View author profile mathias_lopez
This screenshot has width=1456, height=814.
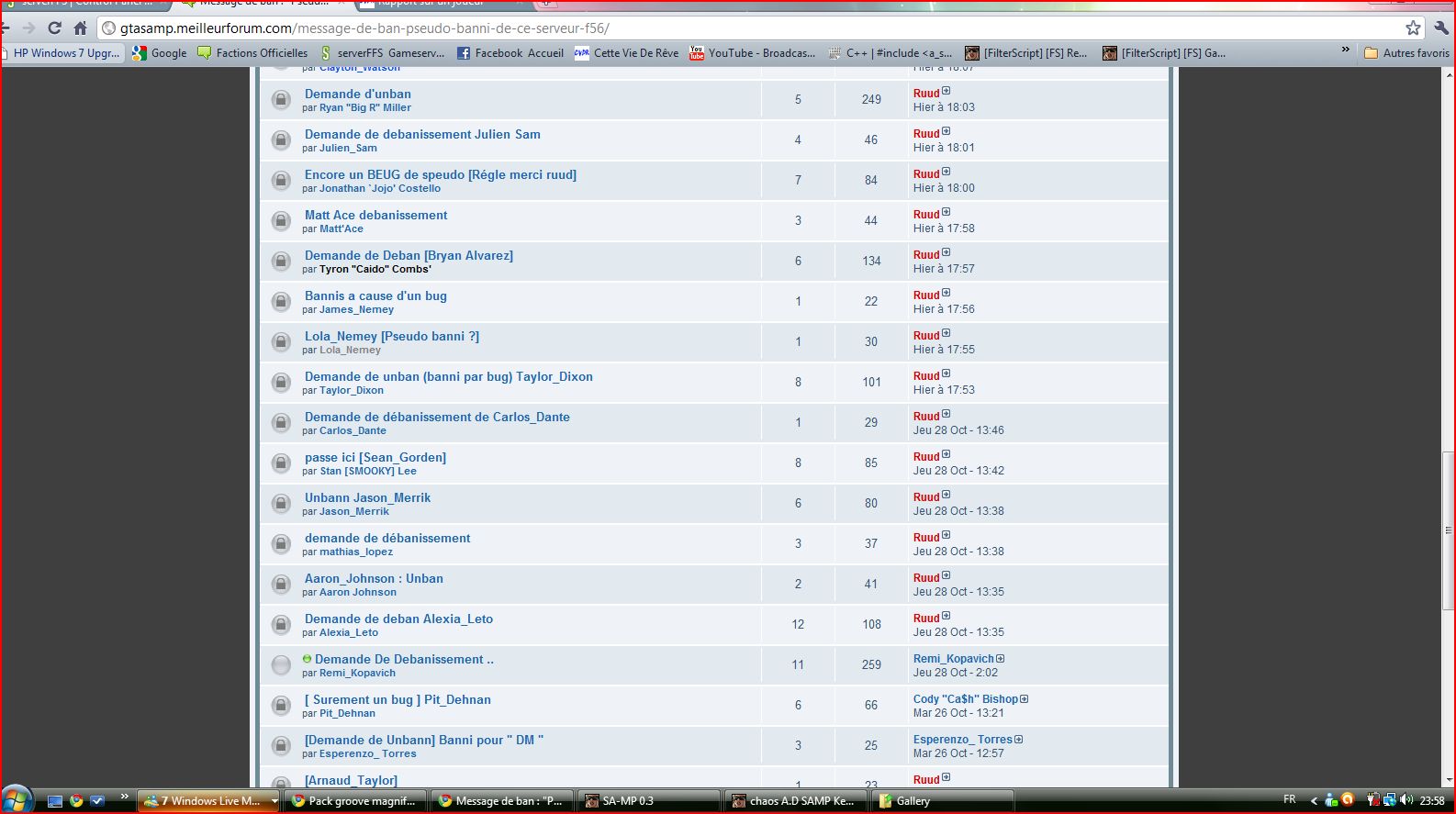[x=356, y=552]
